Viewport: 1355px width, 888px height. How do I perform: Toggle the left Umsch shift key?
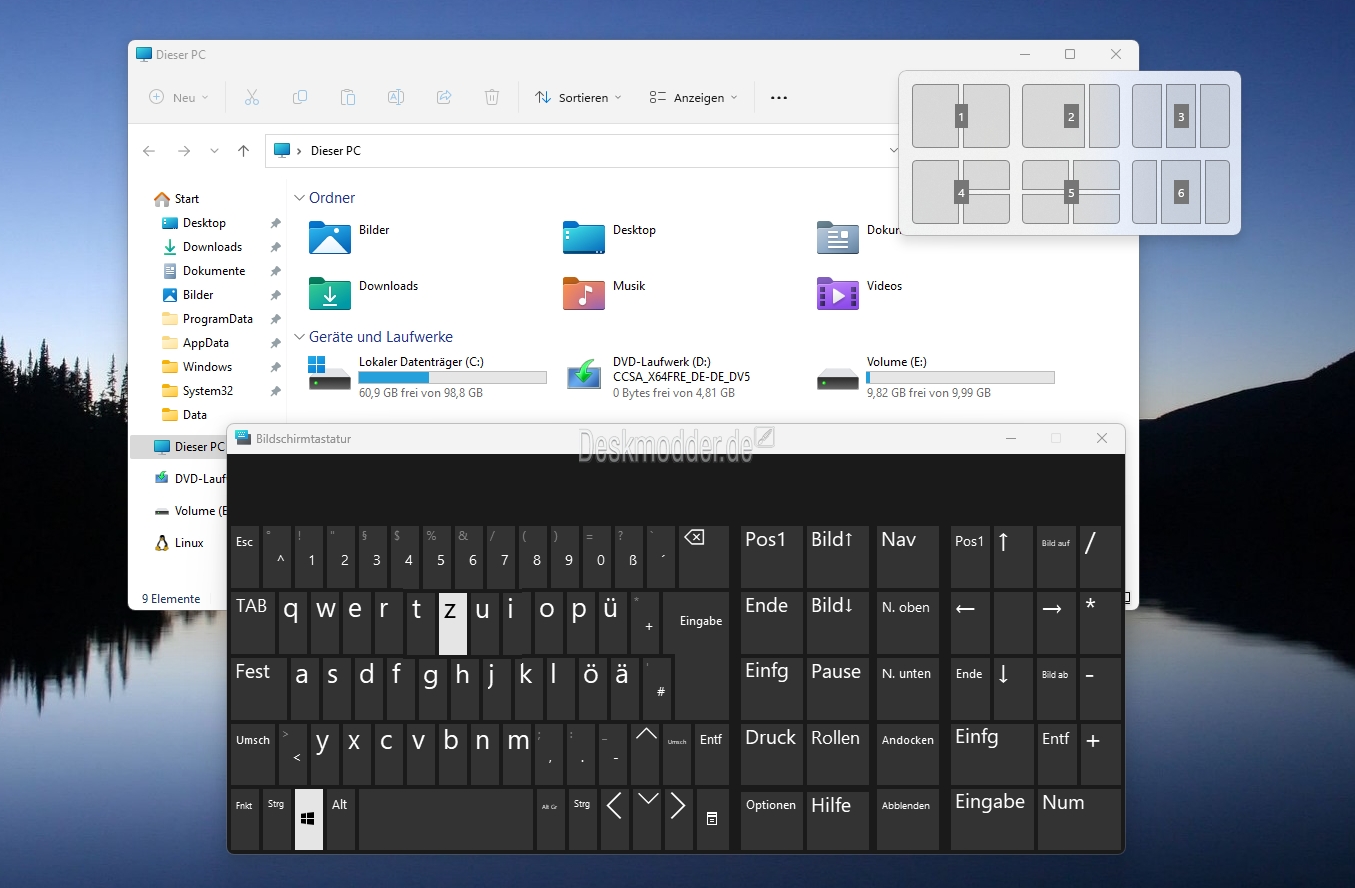tap(253, 754)
